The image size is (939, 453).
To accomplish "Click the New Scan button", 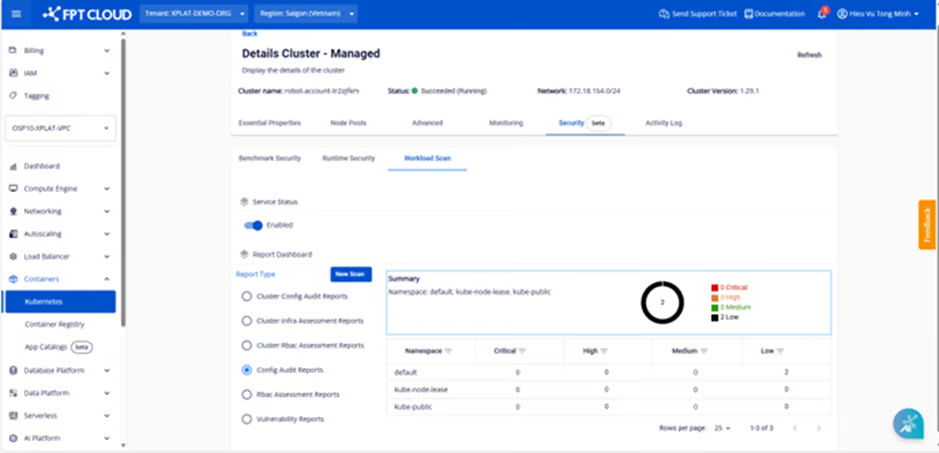I will tap(350, 274).
